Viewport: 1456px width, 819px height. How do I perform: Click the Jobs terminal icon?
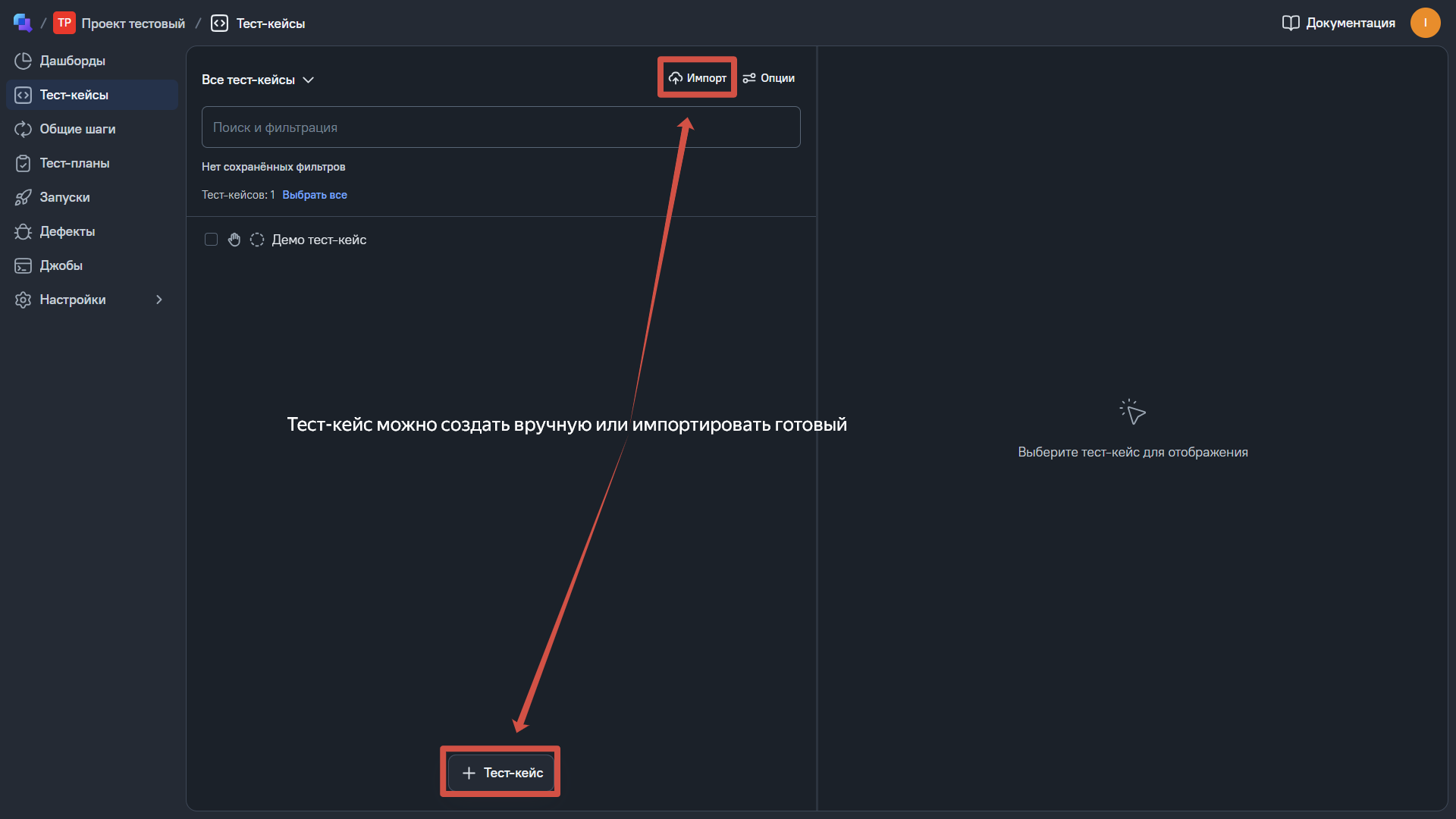point(23,265)
